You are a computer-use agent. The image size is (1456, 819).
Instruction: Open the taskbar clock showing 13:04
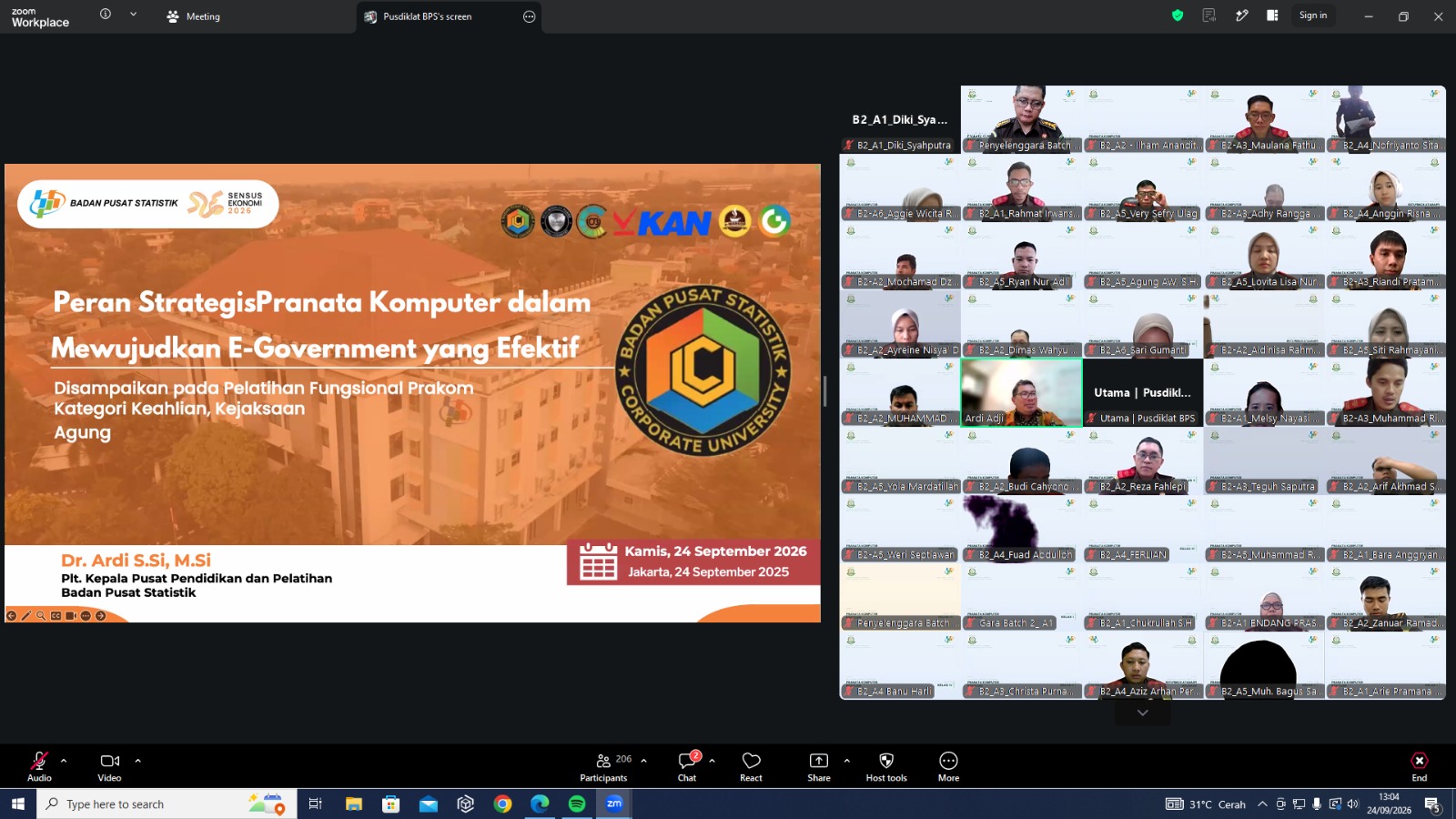coord(1389,804)
